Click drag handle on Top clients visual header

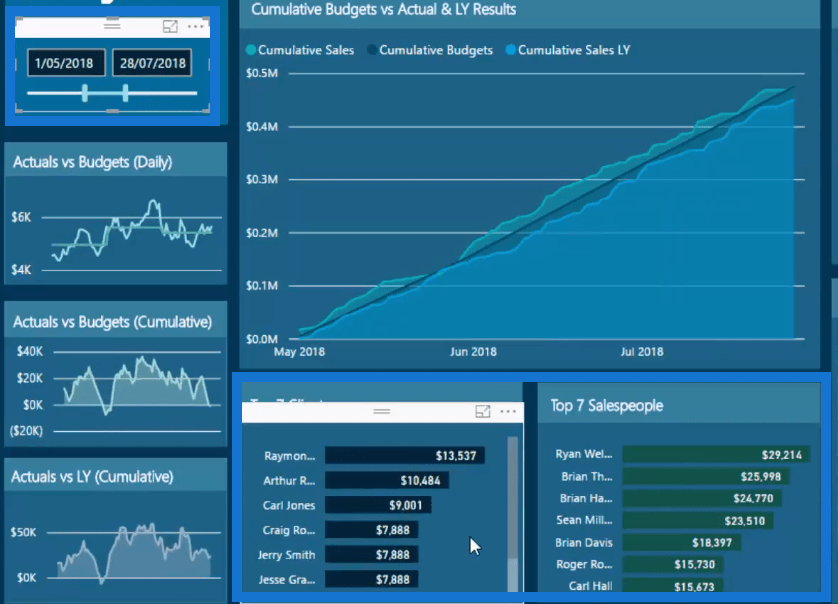382,411
